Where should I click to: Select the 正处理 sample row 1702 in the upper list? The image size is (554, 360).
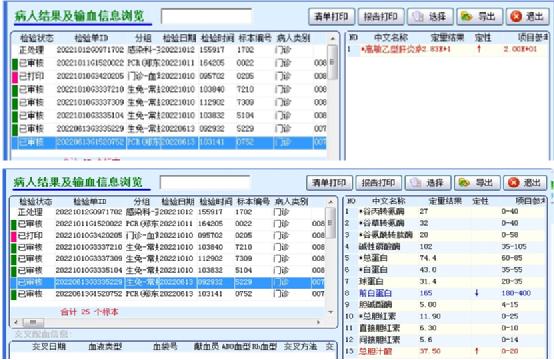(x=170, y=50)
